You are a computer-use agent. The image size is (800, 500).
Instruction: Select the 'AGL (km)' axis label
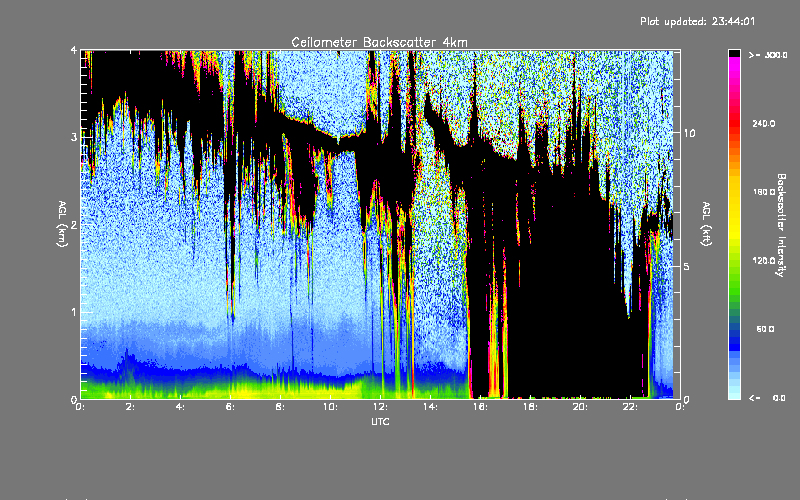point(62,224)
